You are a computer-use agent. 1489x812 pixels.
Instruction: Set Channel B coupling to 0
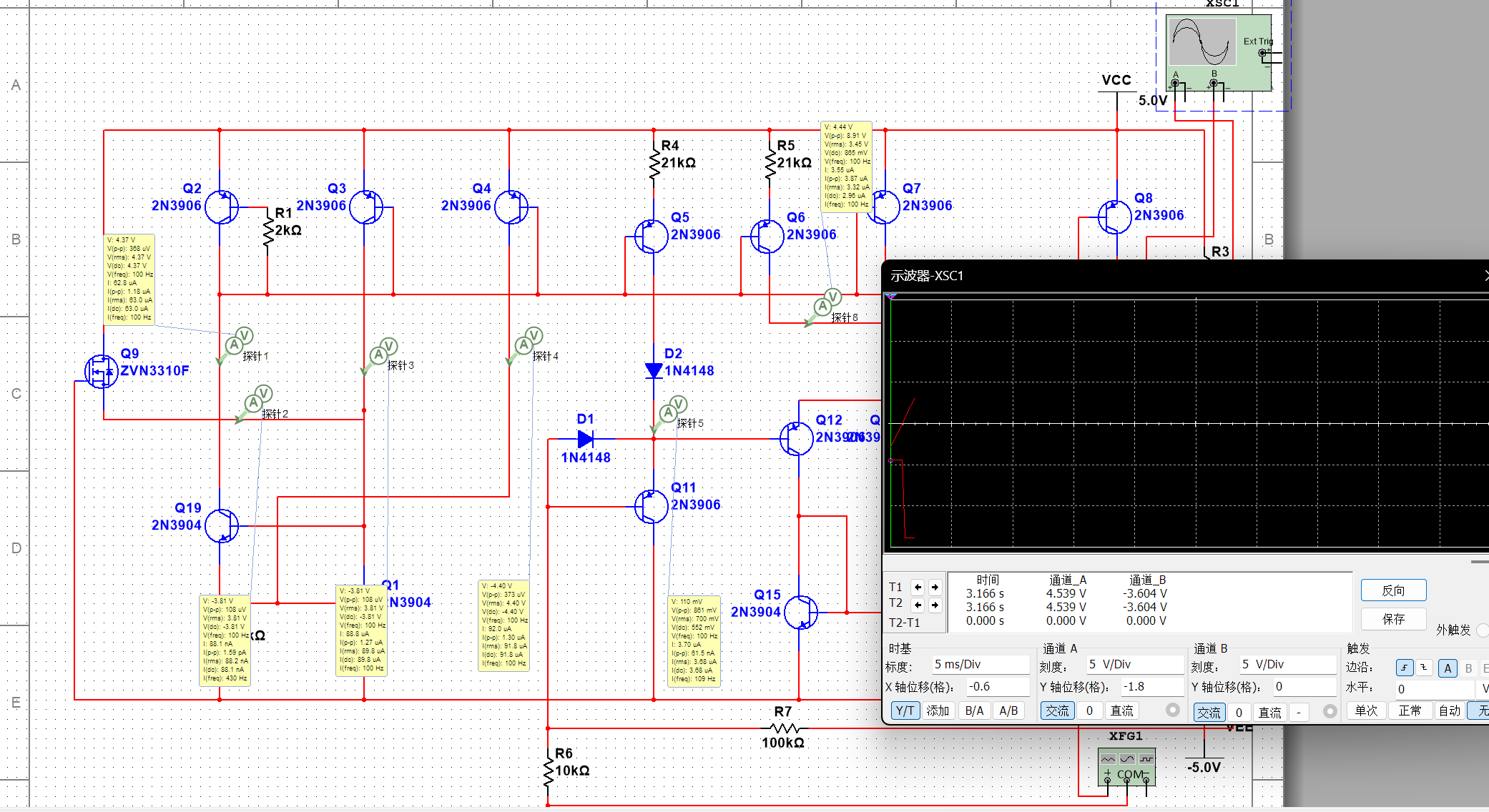pos(1239,712)
